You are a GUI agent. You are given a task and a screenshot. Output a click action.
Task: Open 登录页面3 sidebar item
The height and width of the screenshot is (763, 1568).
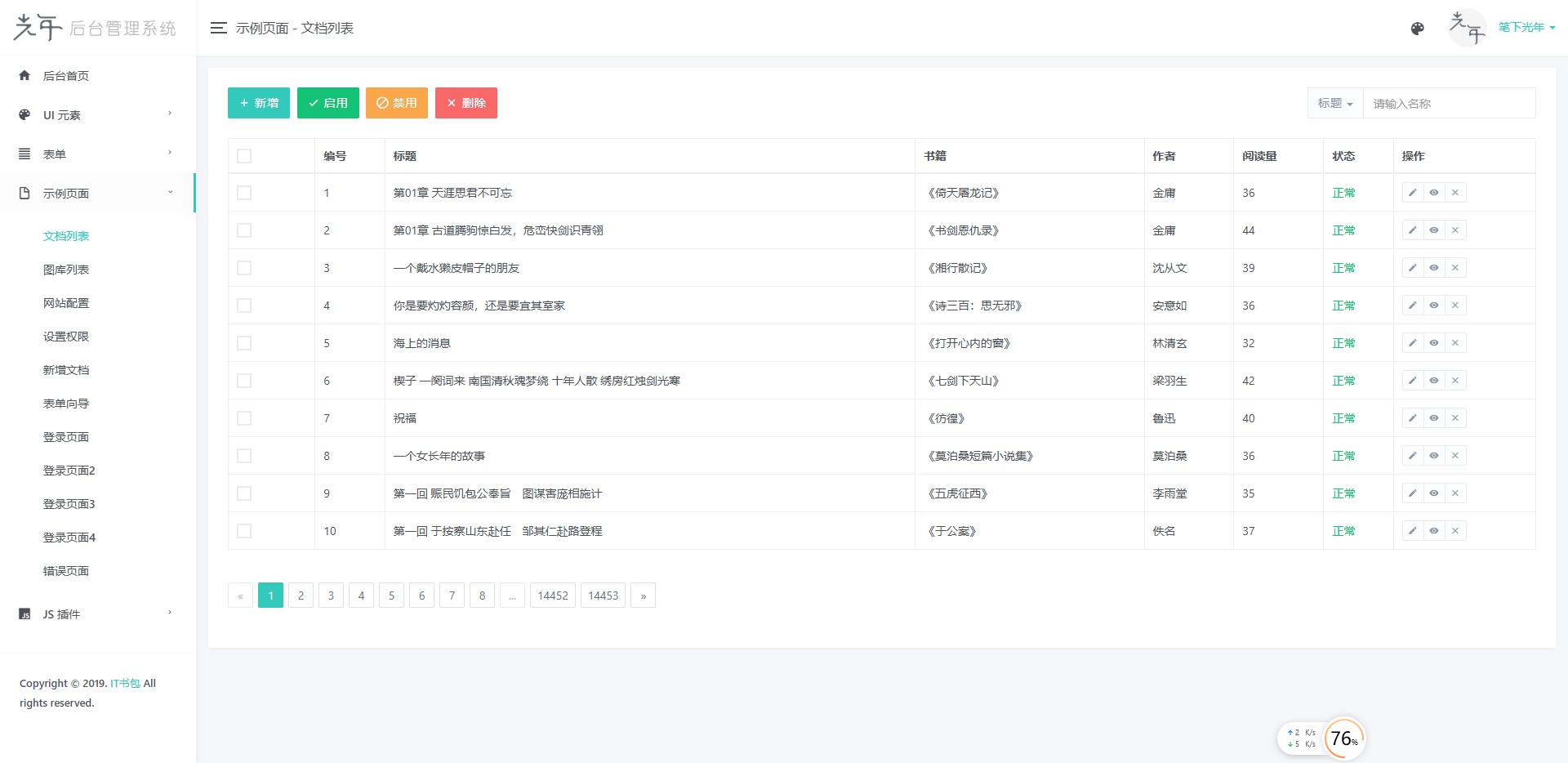(x=69, y=504)
